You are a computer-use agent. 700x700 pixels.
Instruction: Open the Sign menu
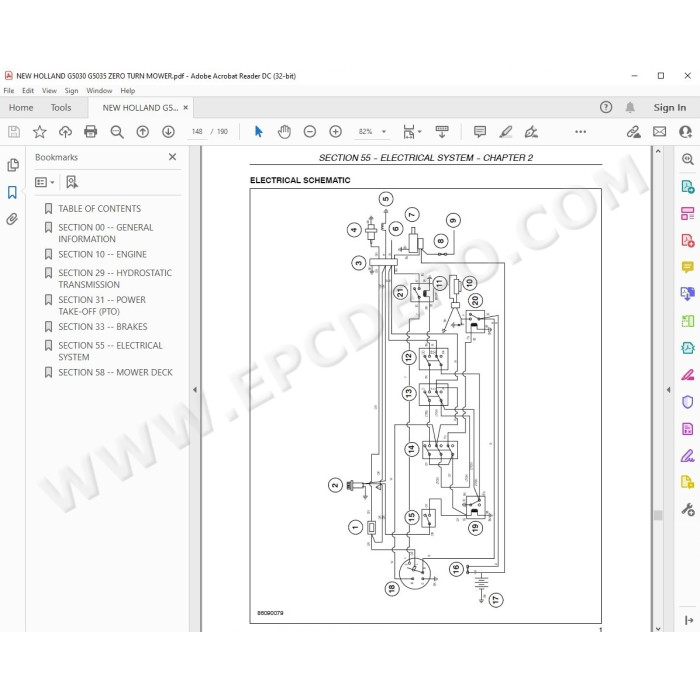tap(71, 91)
